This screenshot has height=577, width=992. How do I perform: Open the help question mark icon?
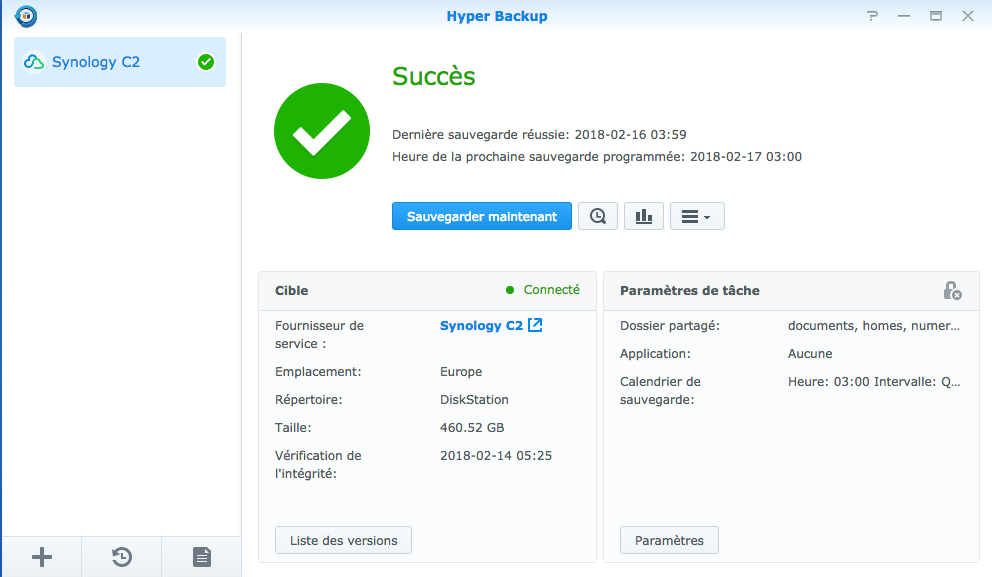tap(872, 16)
